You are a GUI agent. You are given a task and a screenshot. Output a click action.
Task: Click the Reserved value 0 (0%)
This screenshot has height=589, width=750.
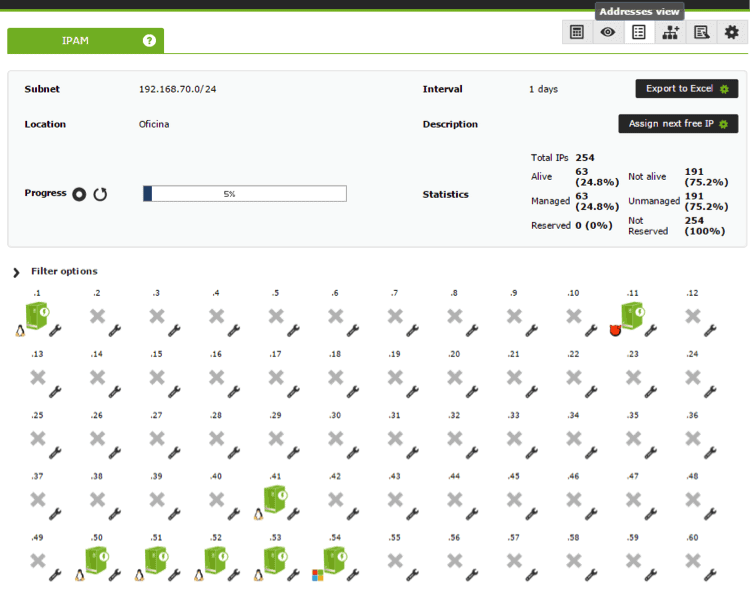[594, 225]
